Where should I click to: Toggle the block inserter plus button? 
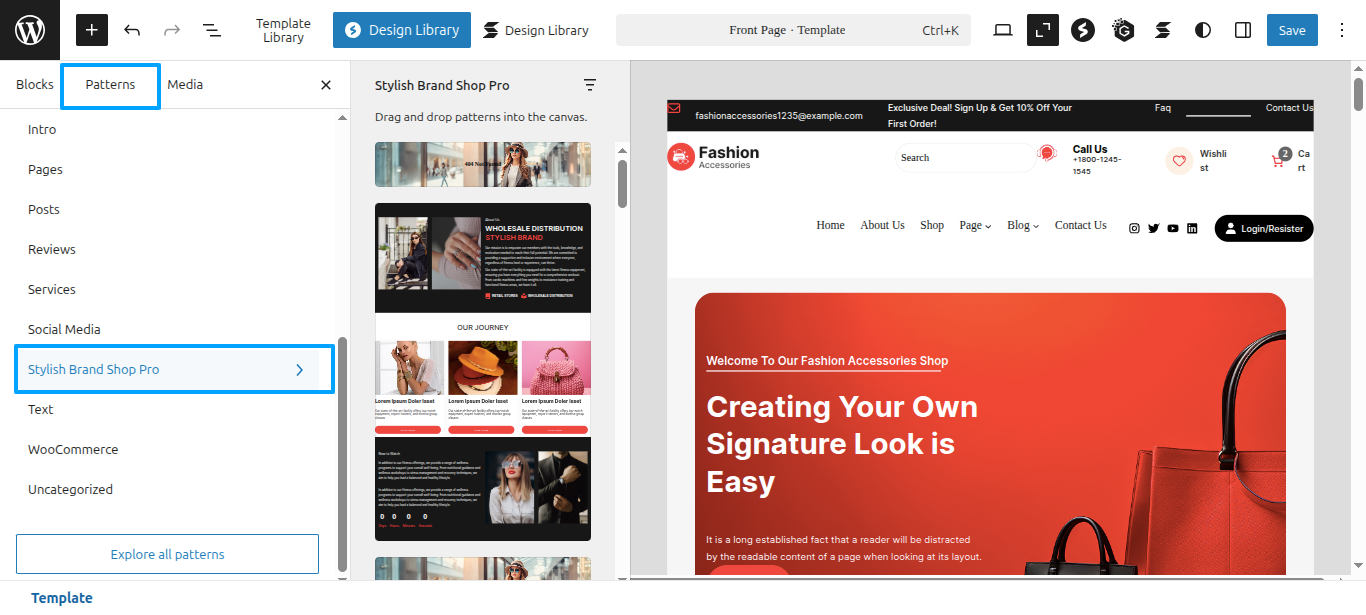tap(92, 30)
